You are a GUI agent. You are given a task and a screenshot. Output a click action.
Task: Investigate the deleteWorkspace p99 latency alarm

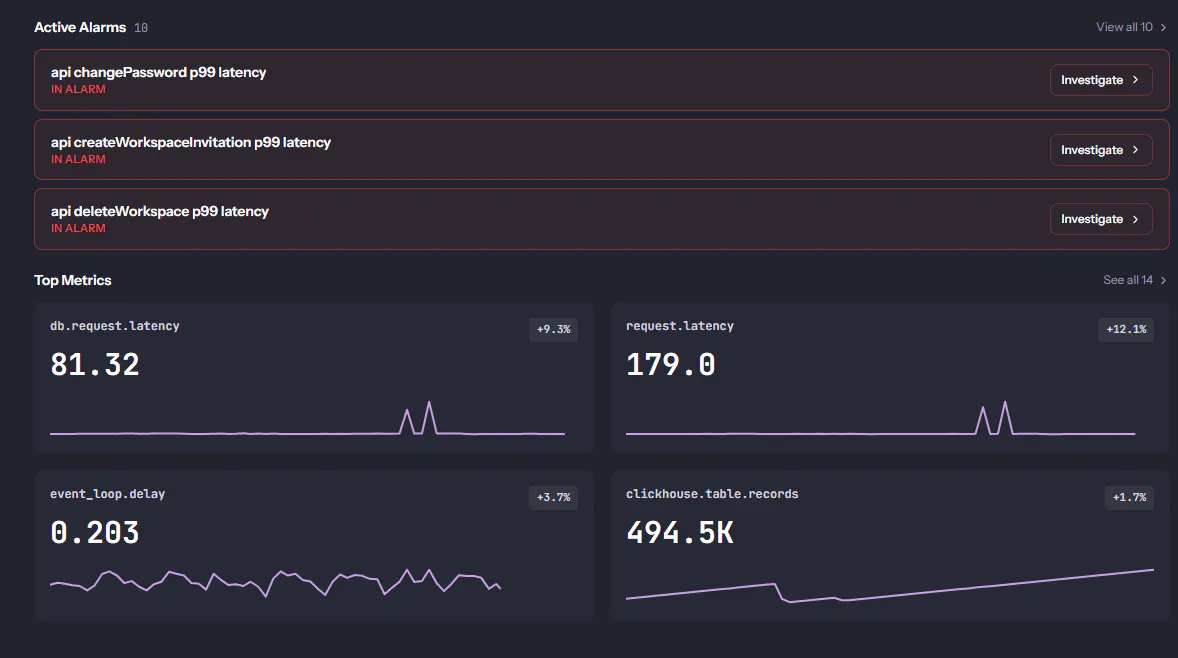coord(1101,219)
